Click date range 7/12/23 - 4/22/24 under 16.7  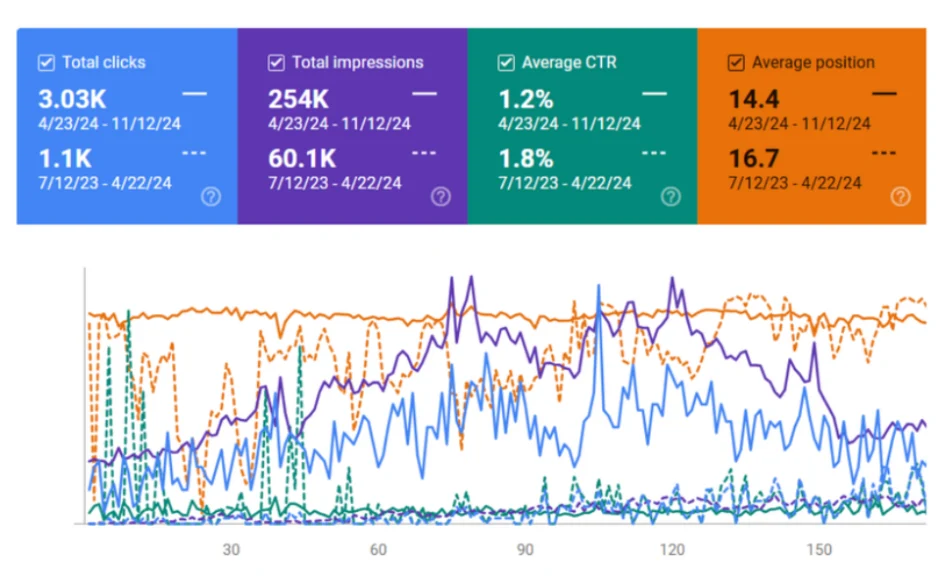pyautogui.click(x=794, y=183)
